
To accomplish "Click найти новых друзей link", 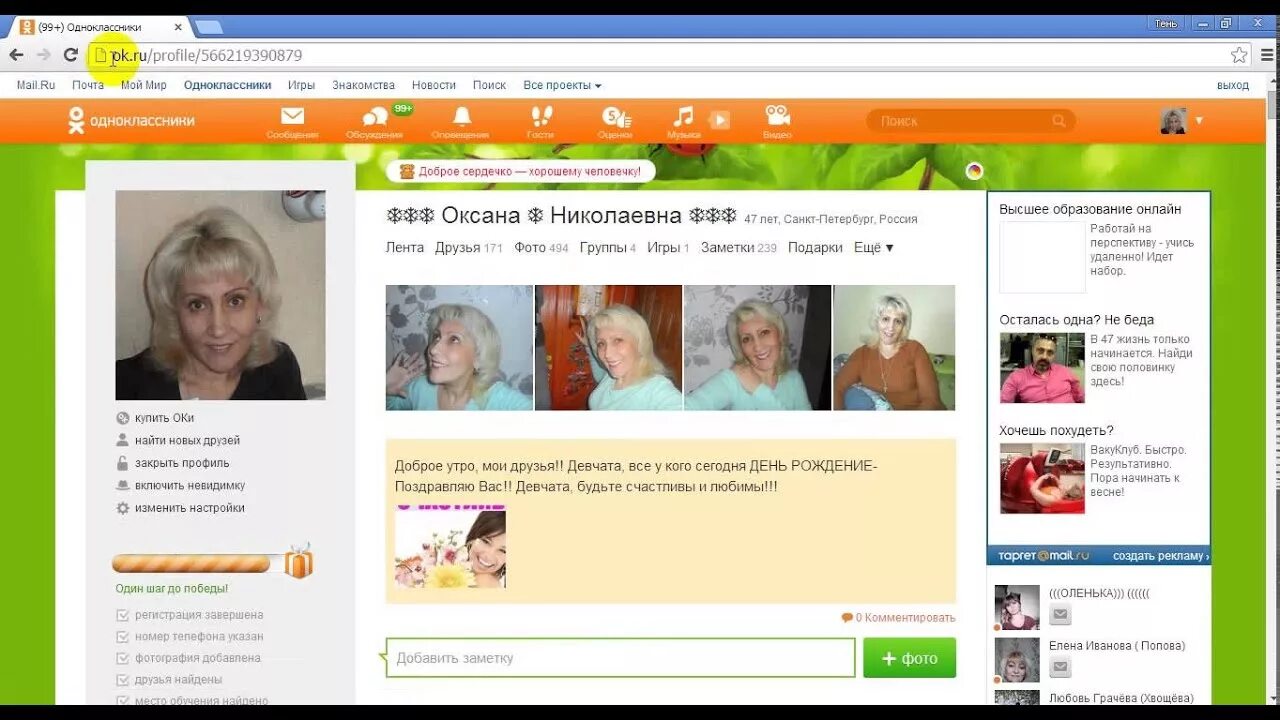I will [x=187, y=441].
